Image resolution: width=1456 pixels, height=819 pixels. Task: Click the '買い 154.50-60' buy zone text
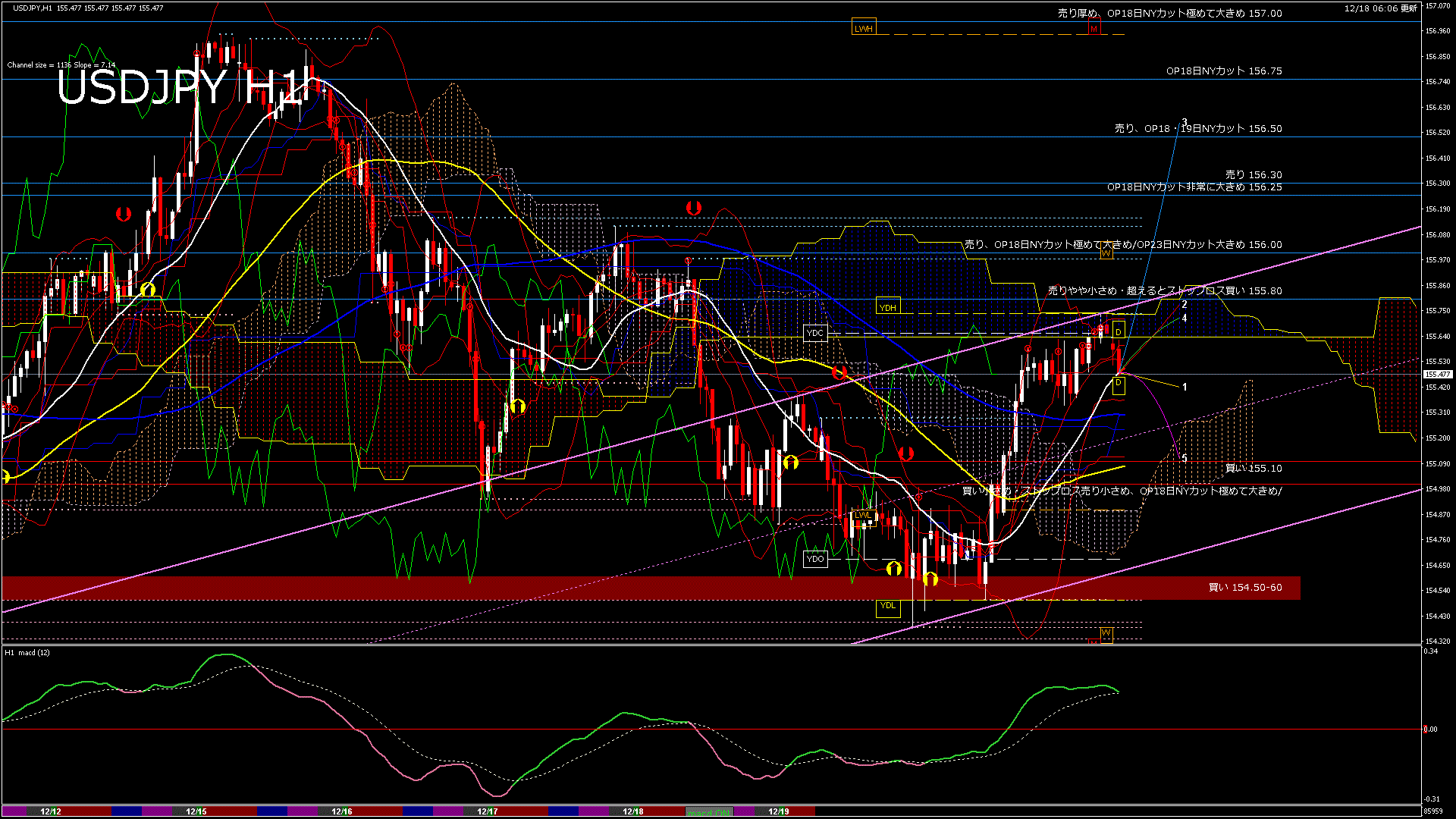(x=1244, y=588)
